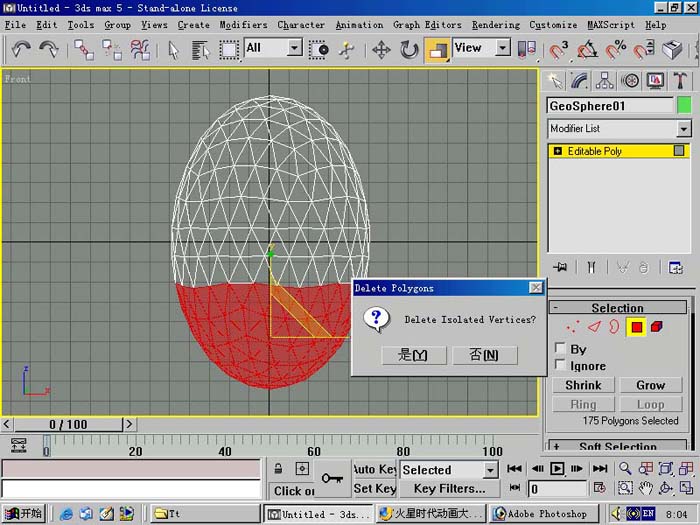The height and width of the screenshot is (525, 700).
Task: Open the Hierarchy command panel tab
Action: (x=604, y=81)
